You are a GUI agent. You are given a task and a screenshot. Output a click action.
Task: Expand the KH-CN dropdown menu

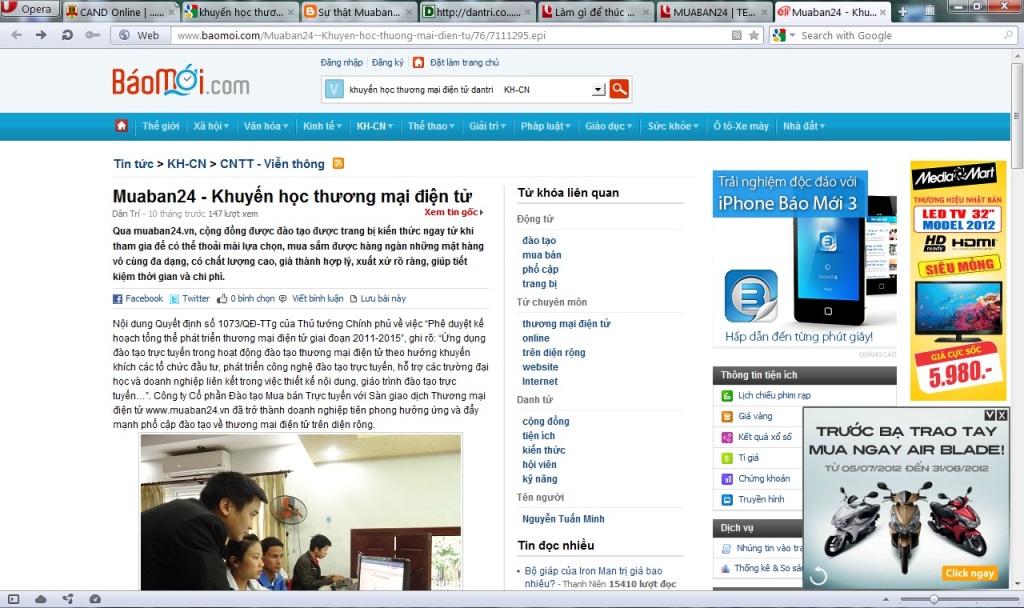(374, 126)
